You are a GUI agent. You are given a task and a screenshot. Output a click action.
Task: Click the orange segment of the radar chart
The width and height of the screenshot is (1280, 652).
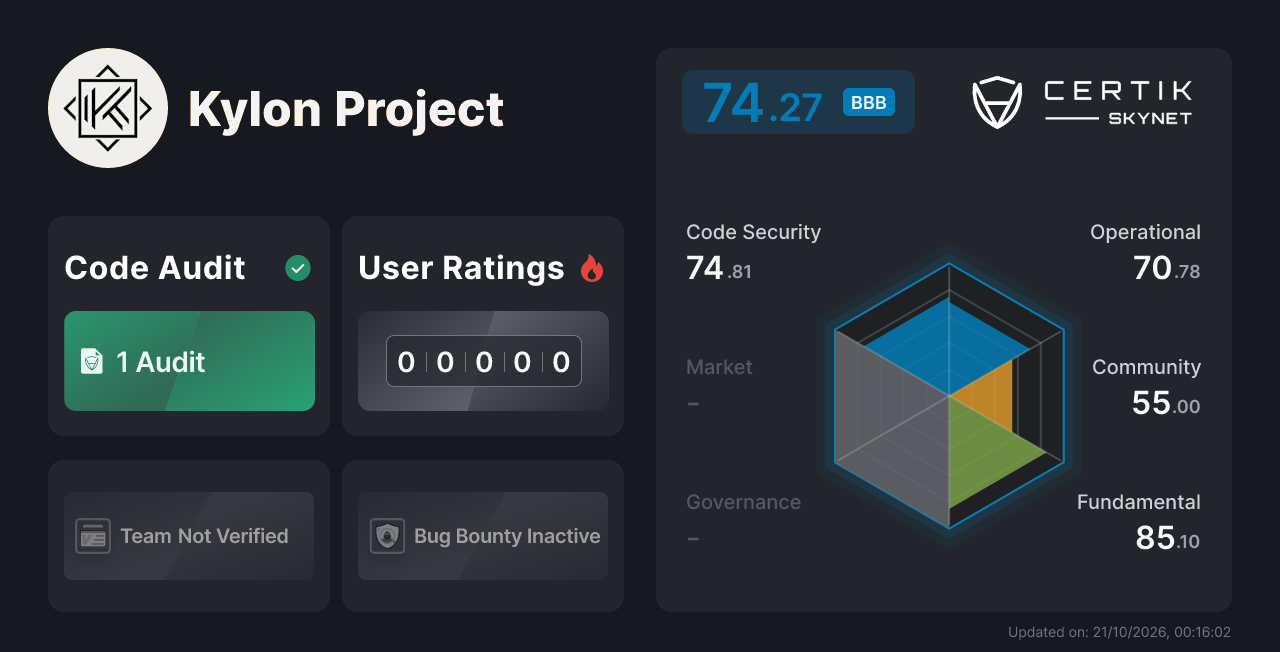[x=992, y=395]
